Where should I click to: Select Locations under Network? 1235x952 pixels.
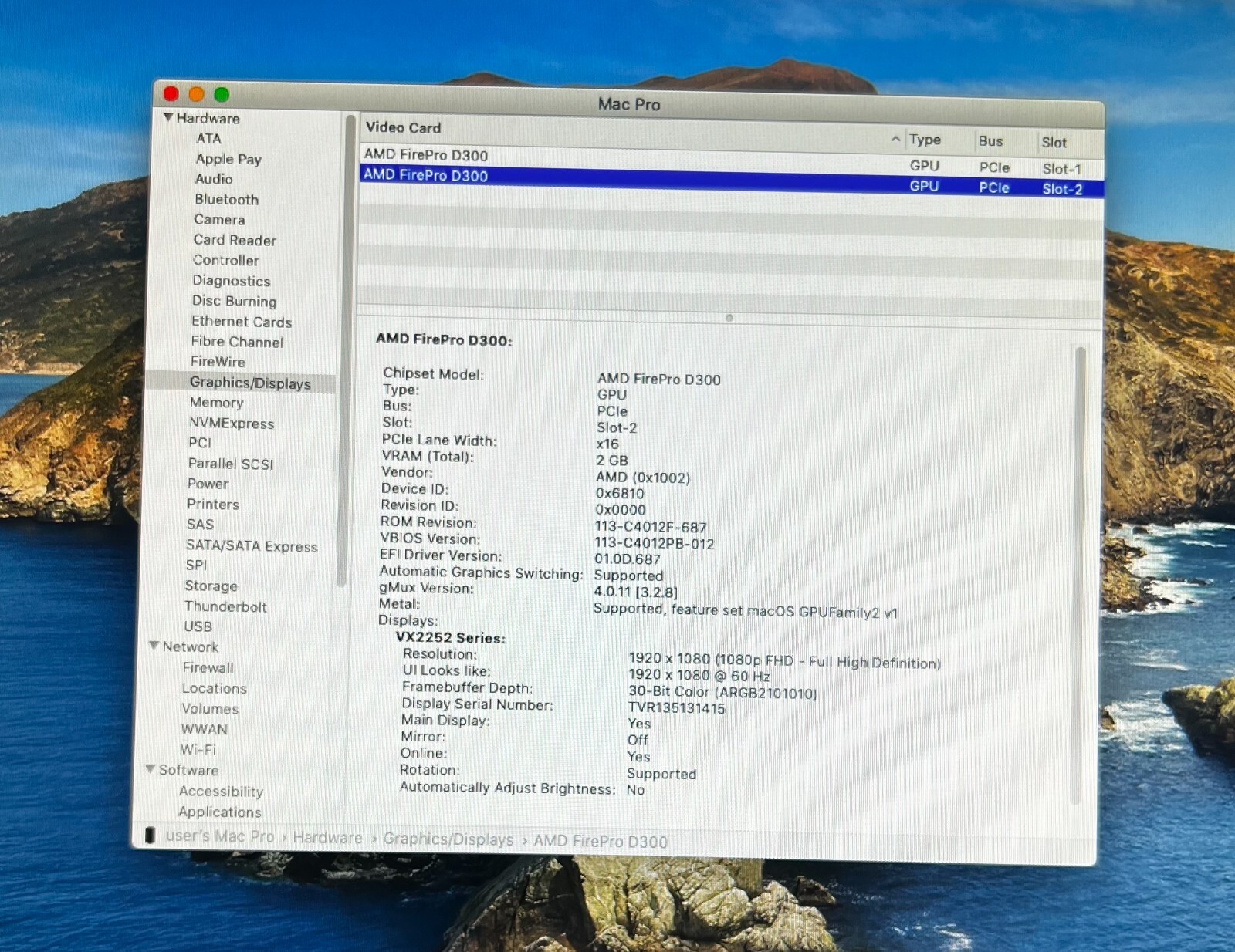click(x=214, y=688)
